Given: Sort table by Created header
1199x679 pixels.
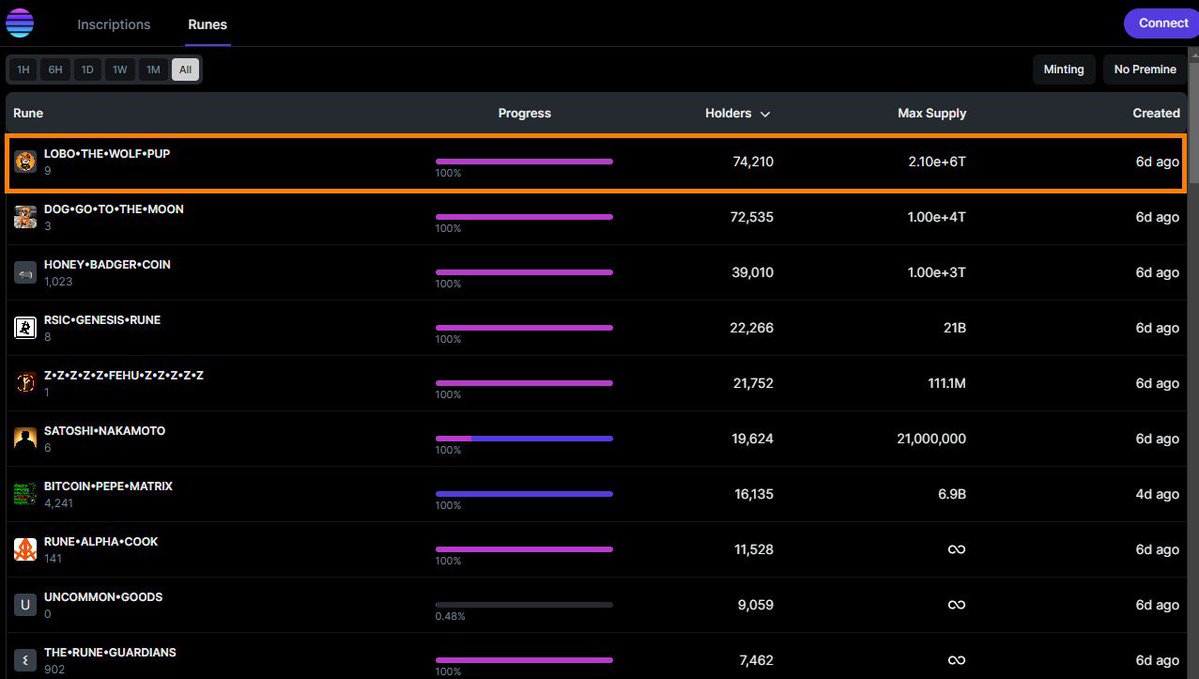Looking at the screenshot, I should click(x=1155, y=113).
